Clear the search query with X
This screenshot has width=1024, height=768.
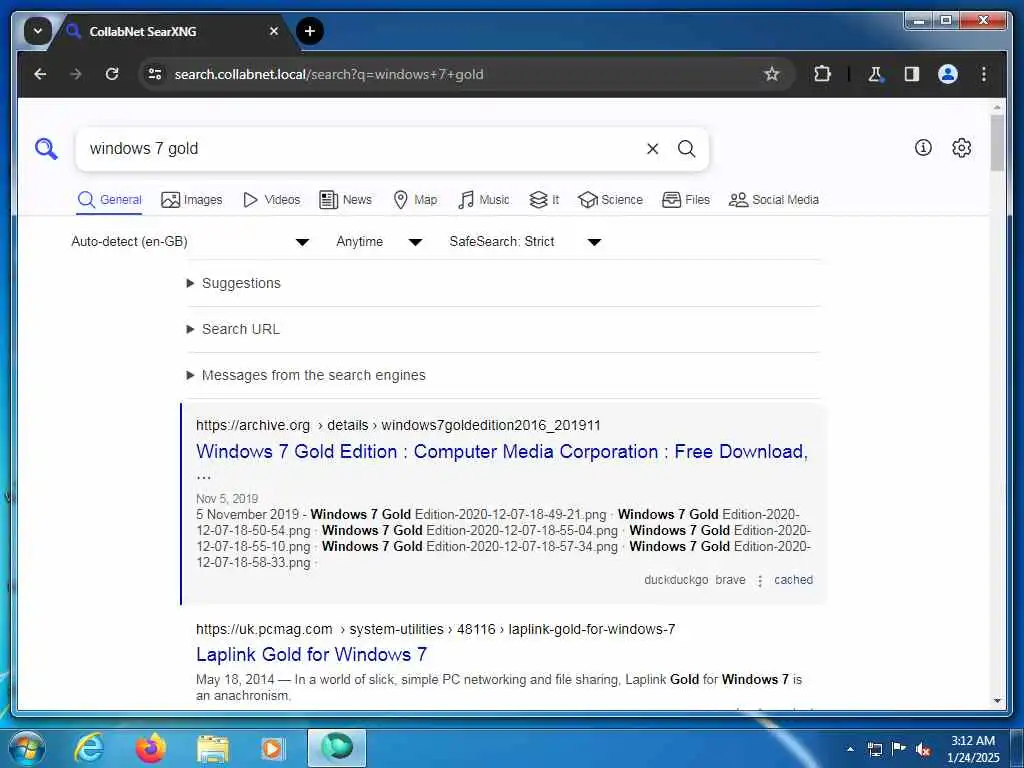click(x=652, y=149)
